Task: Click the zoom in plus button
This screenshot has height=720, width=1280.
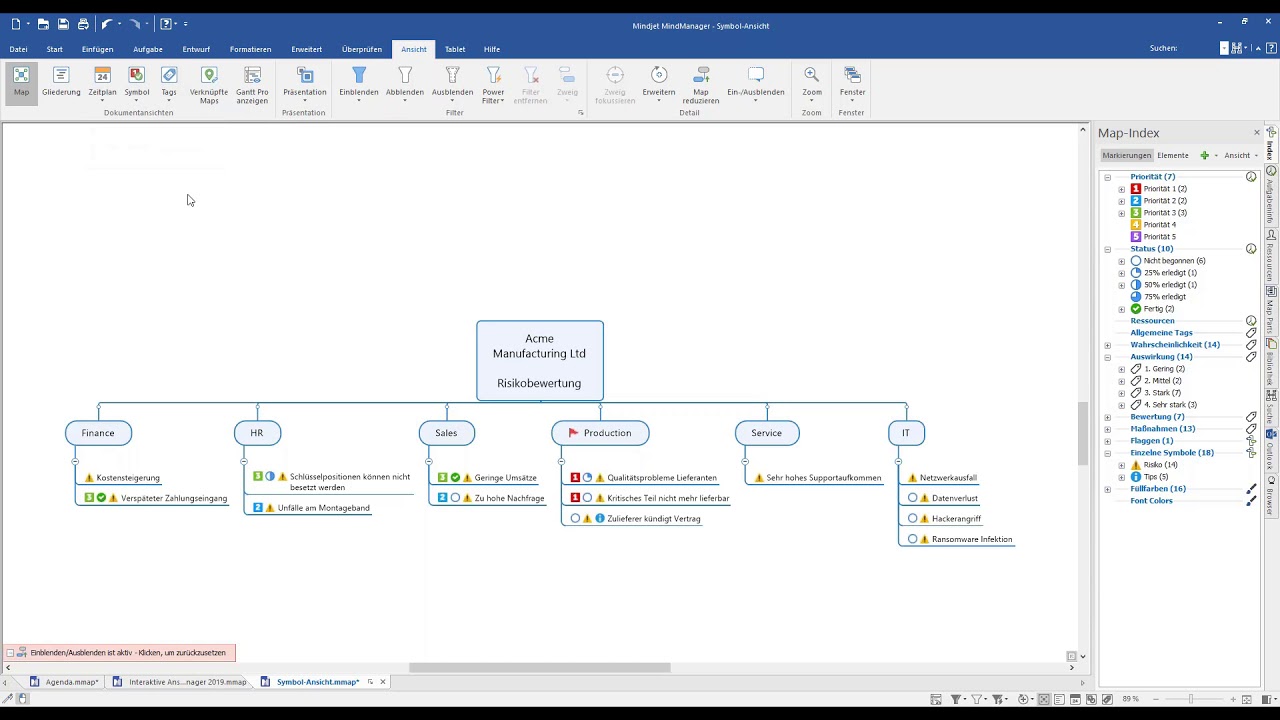Action: (x=1235, y=699)
